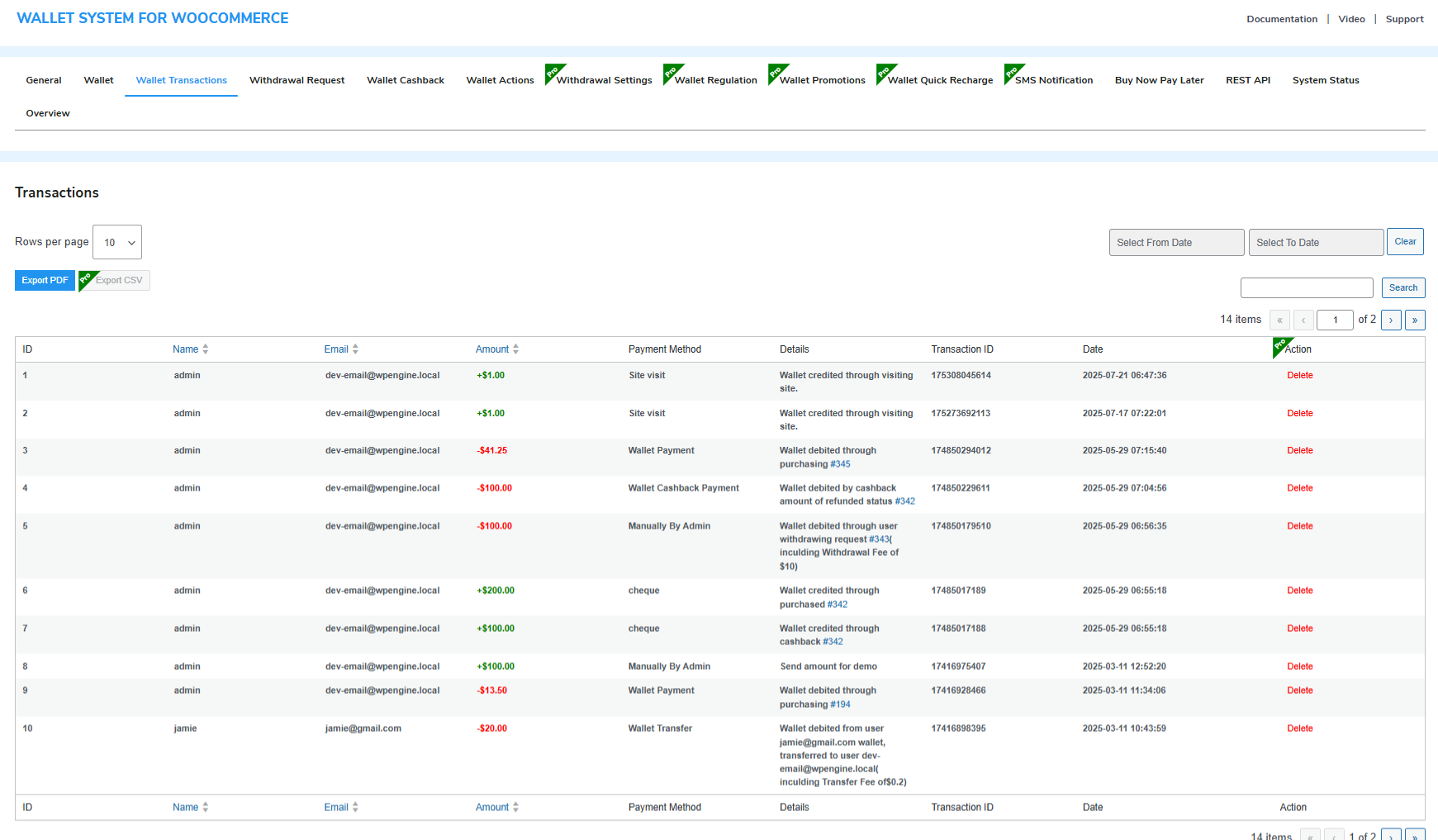Sort table by Name column header
Viewport: 1438px width, 840px height.
click(185, 349)
